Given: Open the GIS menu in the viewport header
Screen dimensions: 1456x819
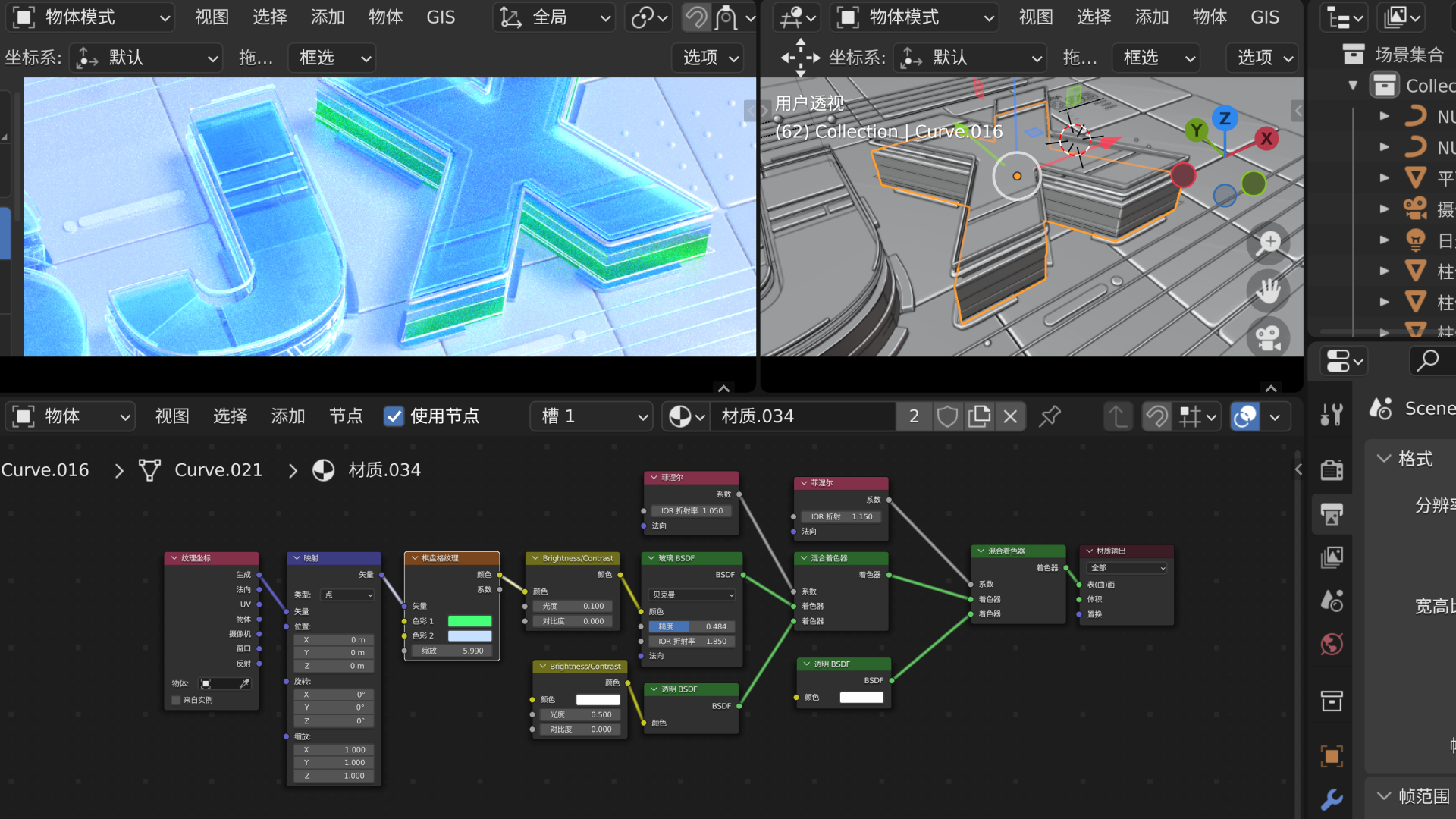Looking at the screenshot, I should pyautogui.click(x=440, y=17).
